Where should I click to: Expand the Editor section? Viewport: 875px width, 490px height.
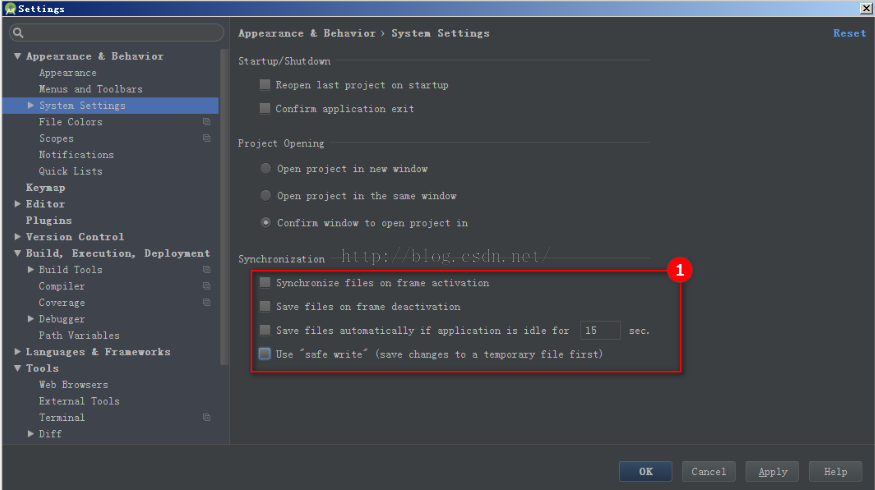pyautogui.click(x=17, y=204)
